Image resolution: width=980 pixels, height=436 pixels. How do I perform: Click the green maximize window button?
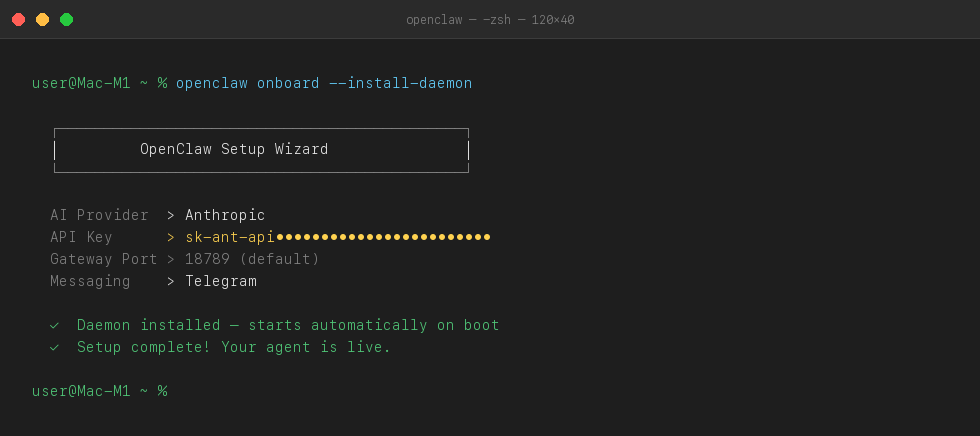point(66,19)
